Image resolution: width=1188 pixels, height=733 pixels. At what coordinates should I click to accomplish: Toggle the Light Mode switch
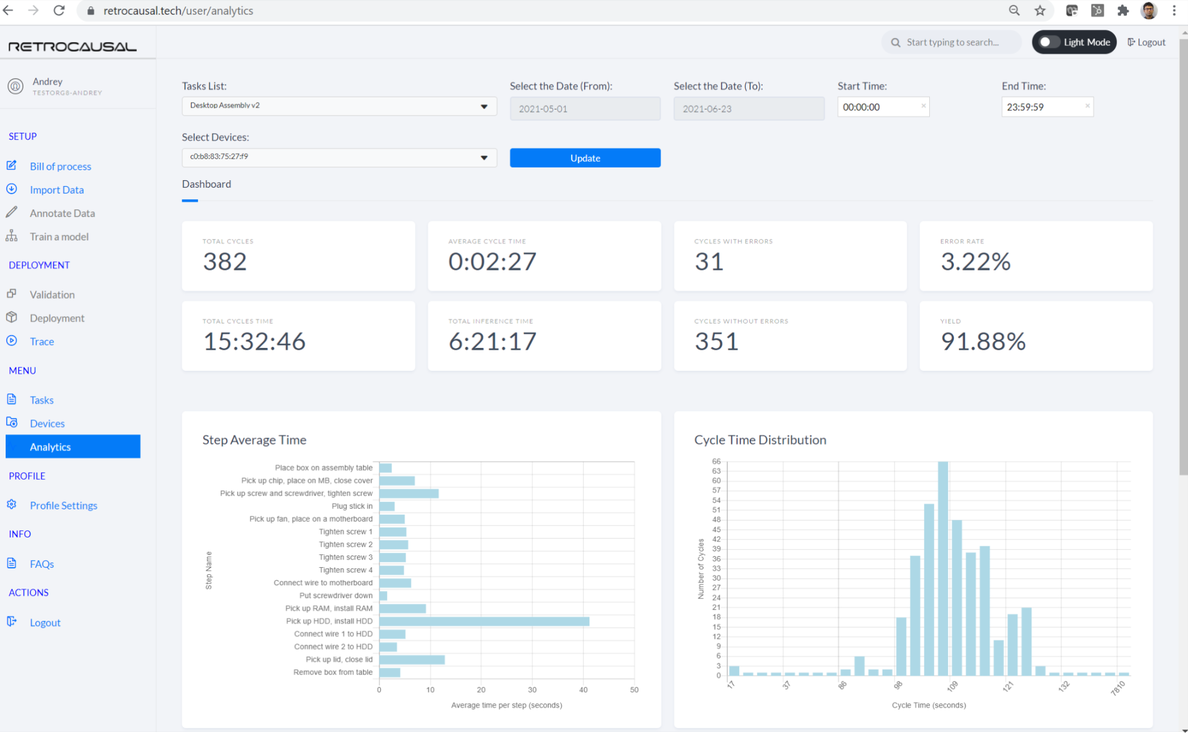click(1048, 42)
